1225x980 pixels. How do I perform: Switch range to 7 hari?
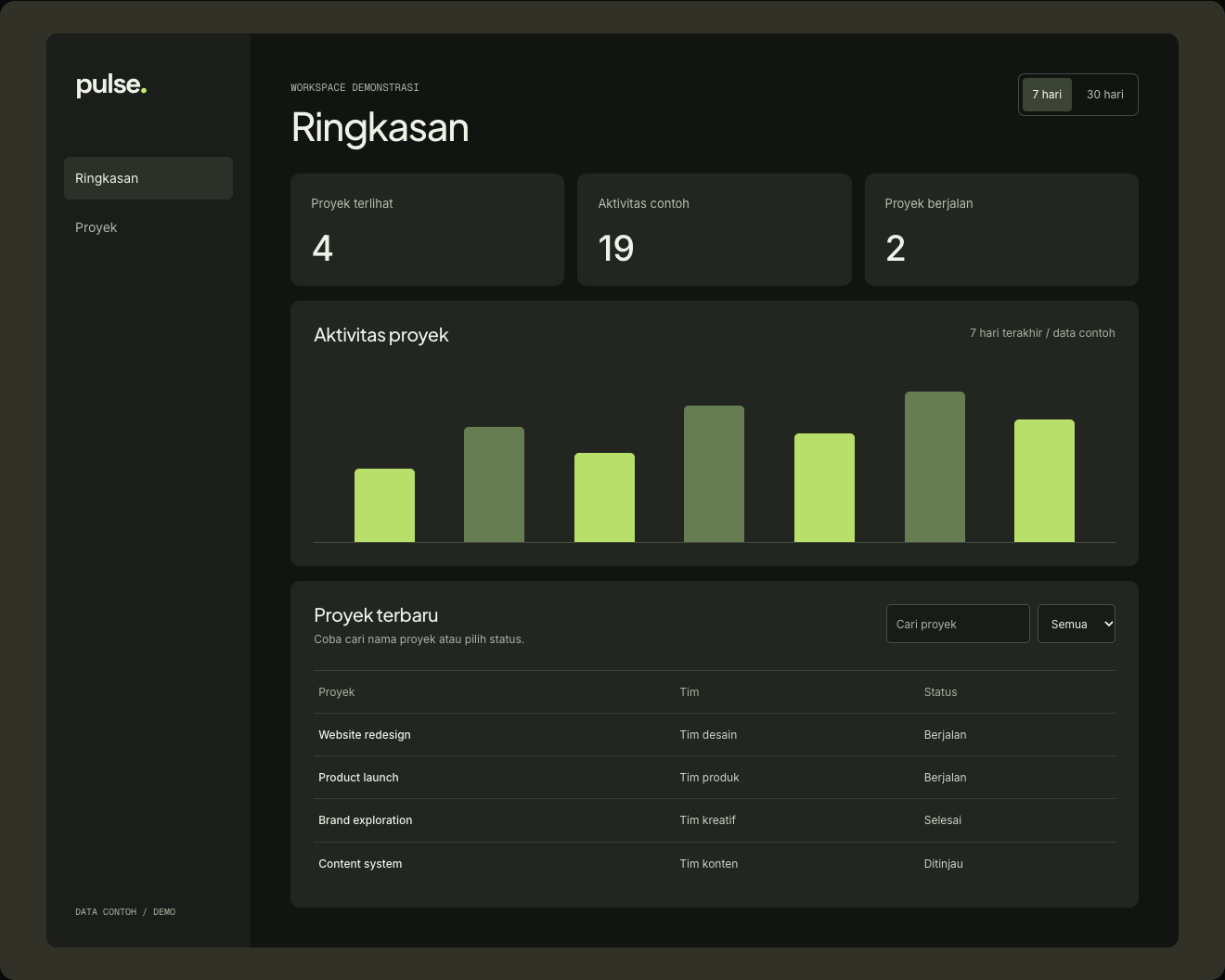click(x=1047, y=95)
